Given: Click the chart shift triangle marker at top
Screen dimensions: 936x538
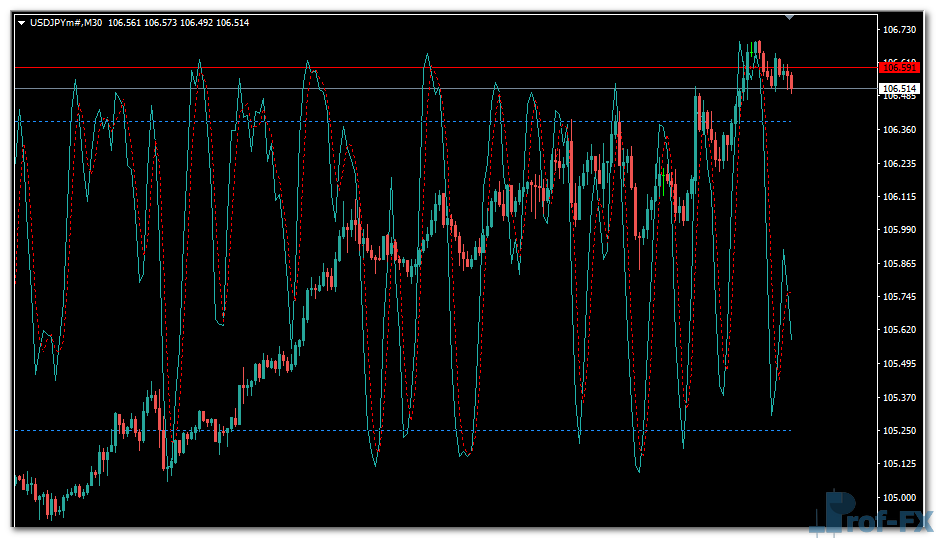Looking at the screenshot, I should (790, 17).
